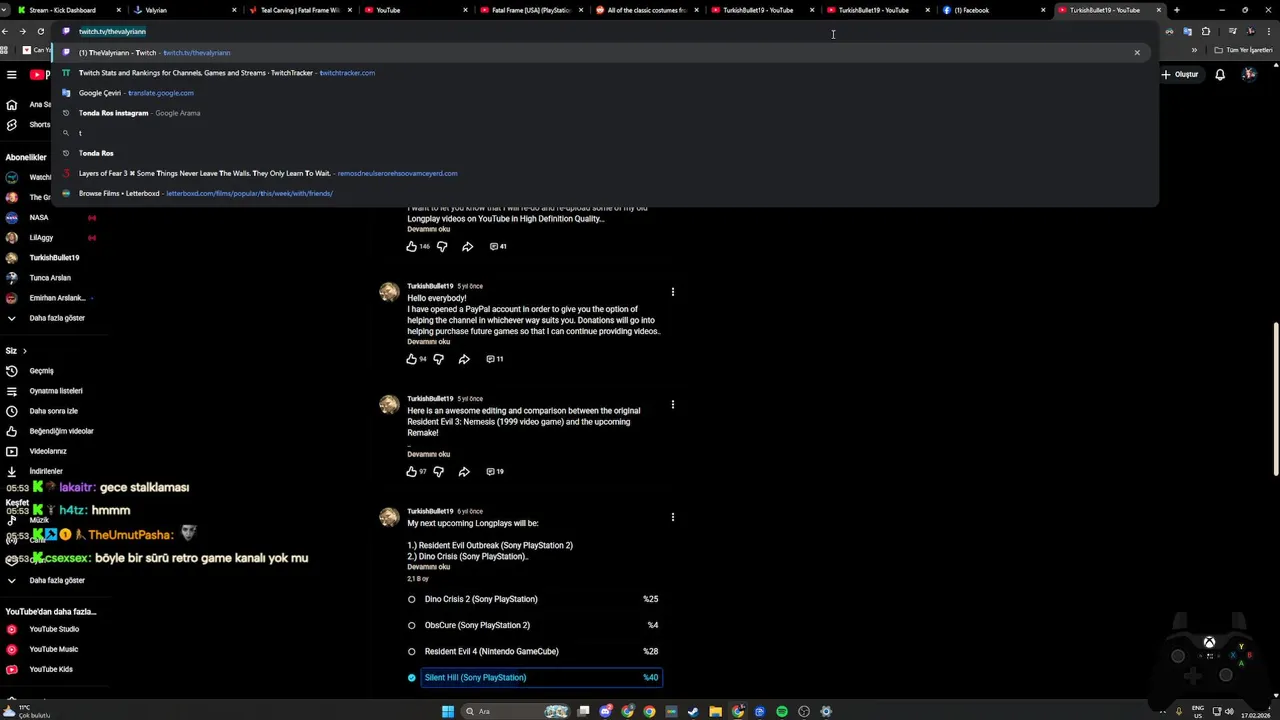The image size is (1280, 720).
Task: Switch to Teal Carving Fatal Frame tab
Action: pyautogui.click(x=299, y=10)
